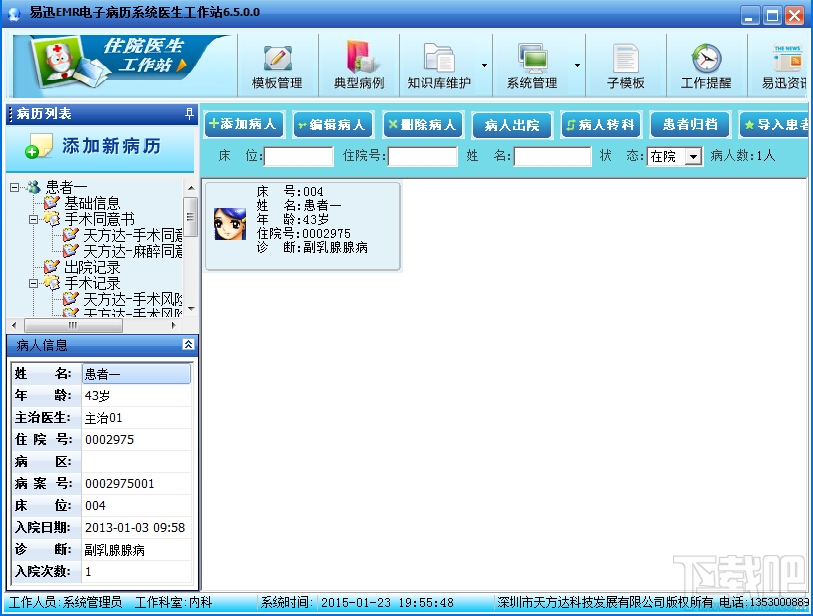Minimize the EMR window

click(749, 16)
